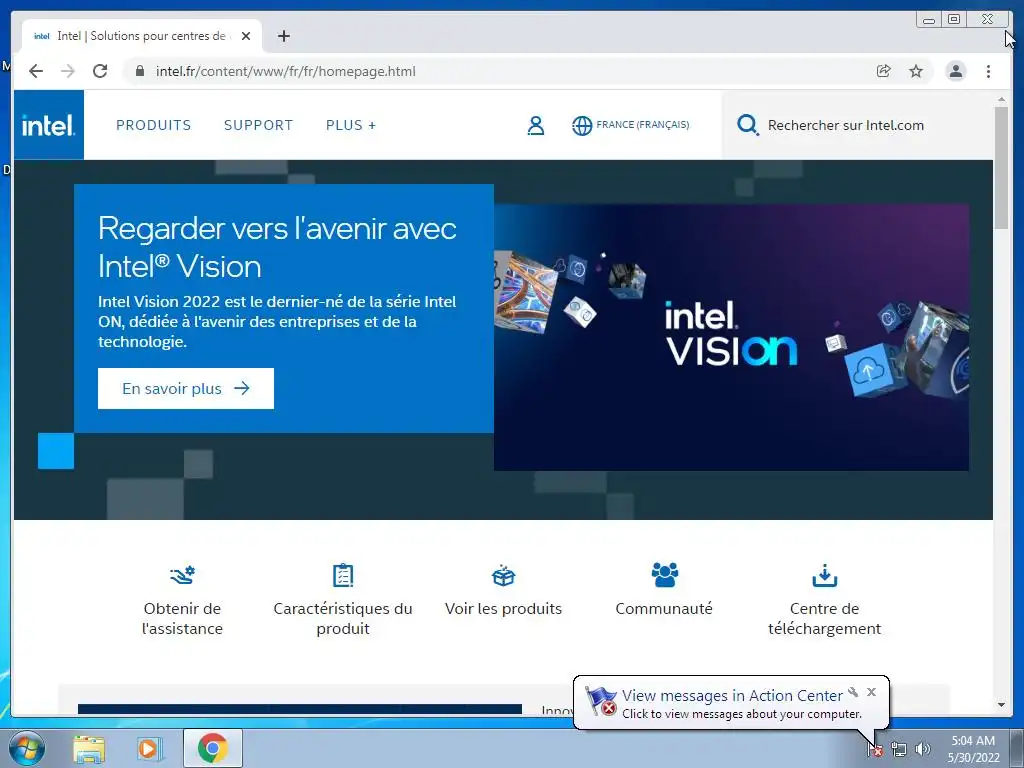This screenshot has height=768, width=1024.
Task: Open the Intel account sign-in icon
Action: click(x=536, y=125)
